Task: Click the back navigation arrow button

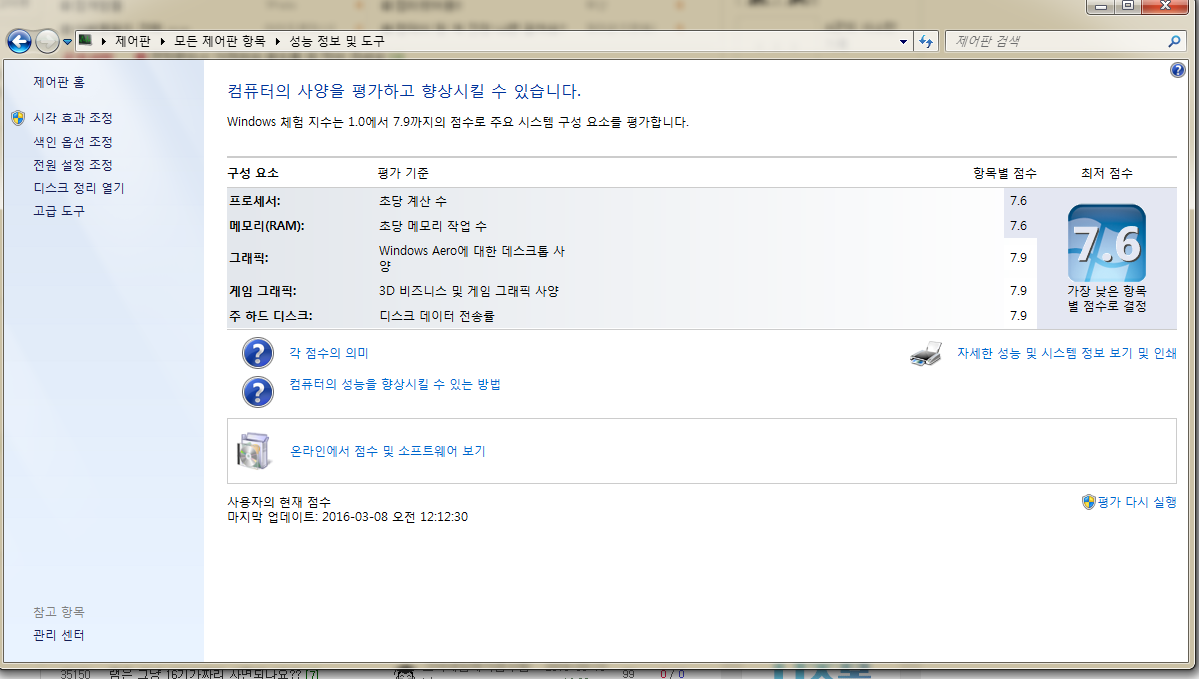Action: [19, 41]
